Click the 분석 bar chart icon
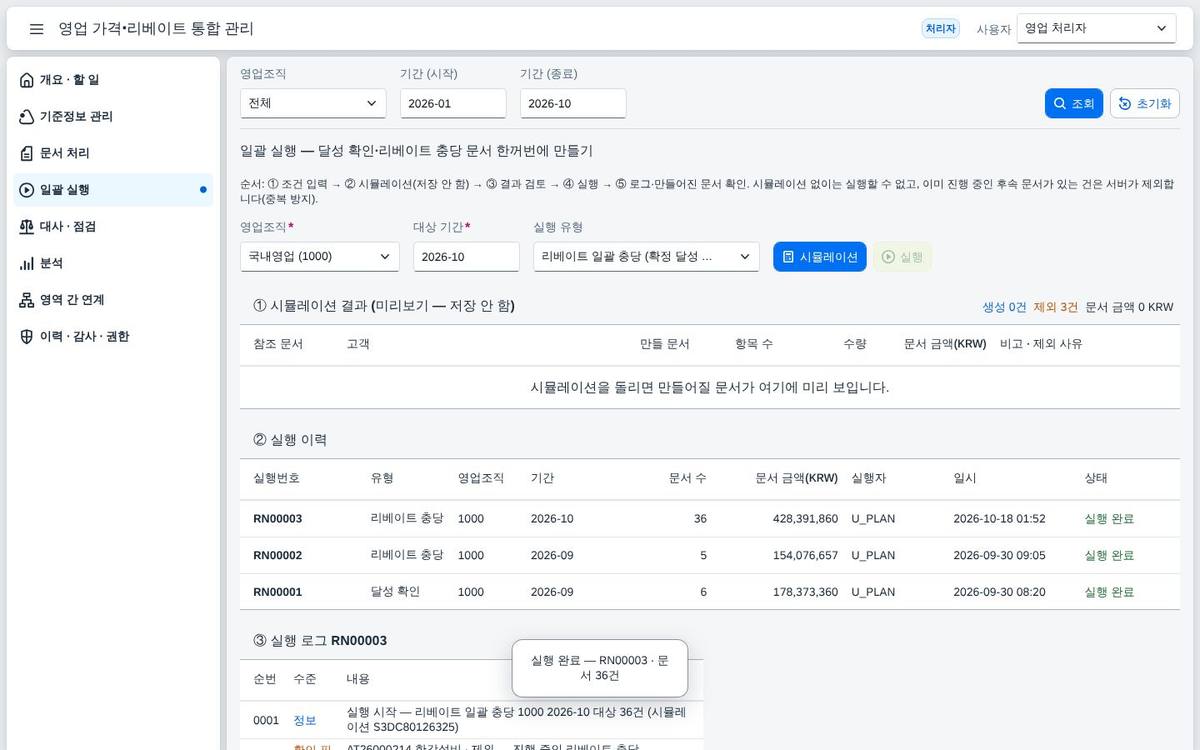1200x750 pixels. coord(27,263)
